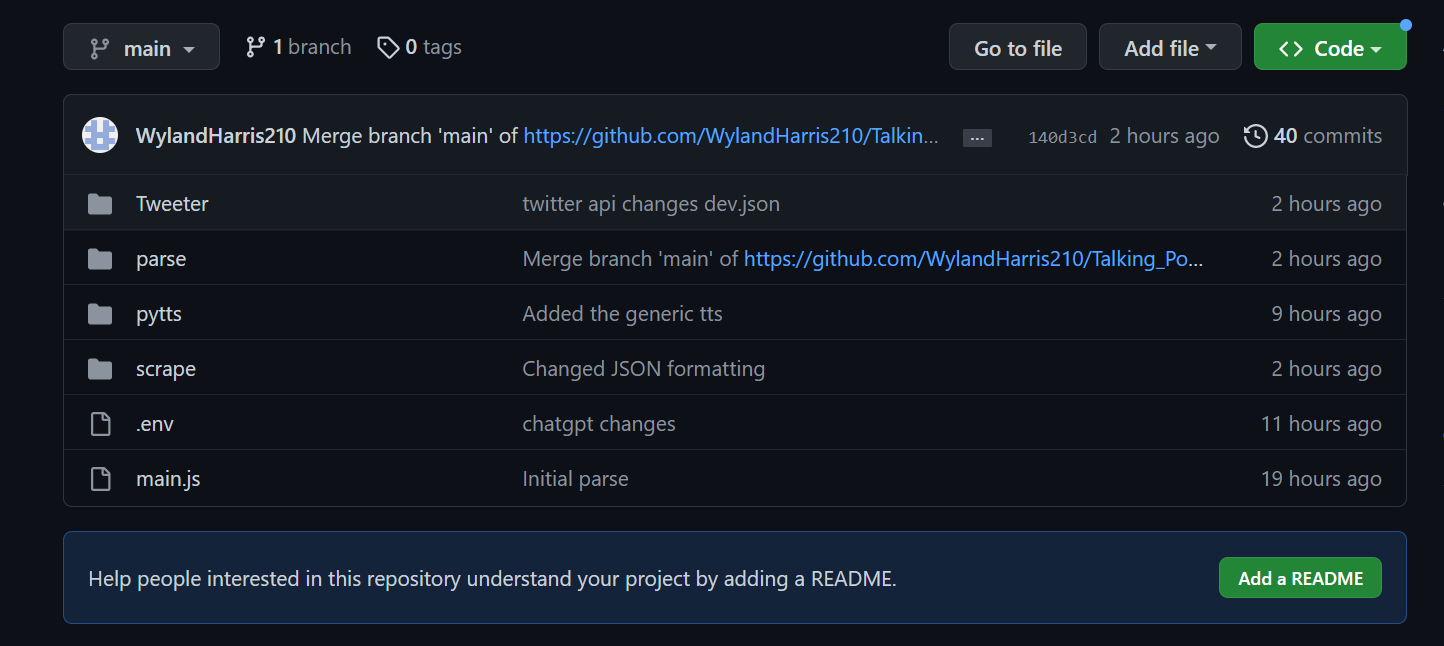Open the Tweeter folder icon

[100, 204]
